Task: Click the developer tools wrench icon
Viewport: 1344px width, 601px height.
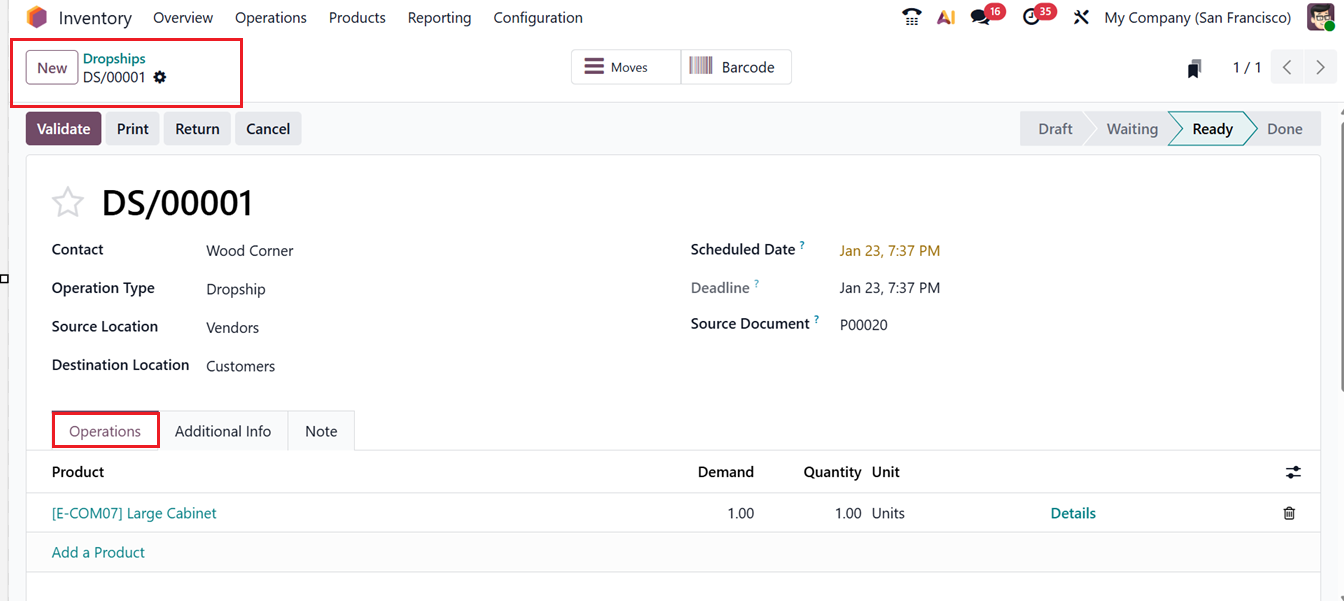Action: tap(1081, 17)
